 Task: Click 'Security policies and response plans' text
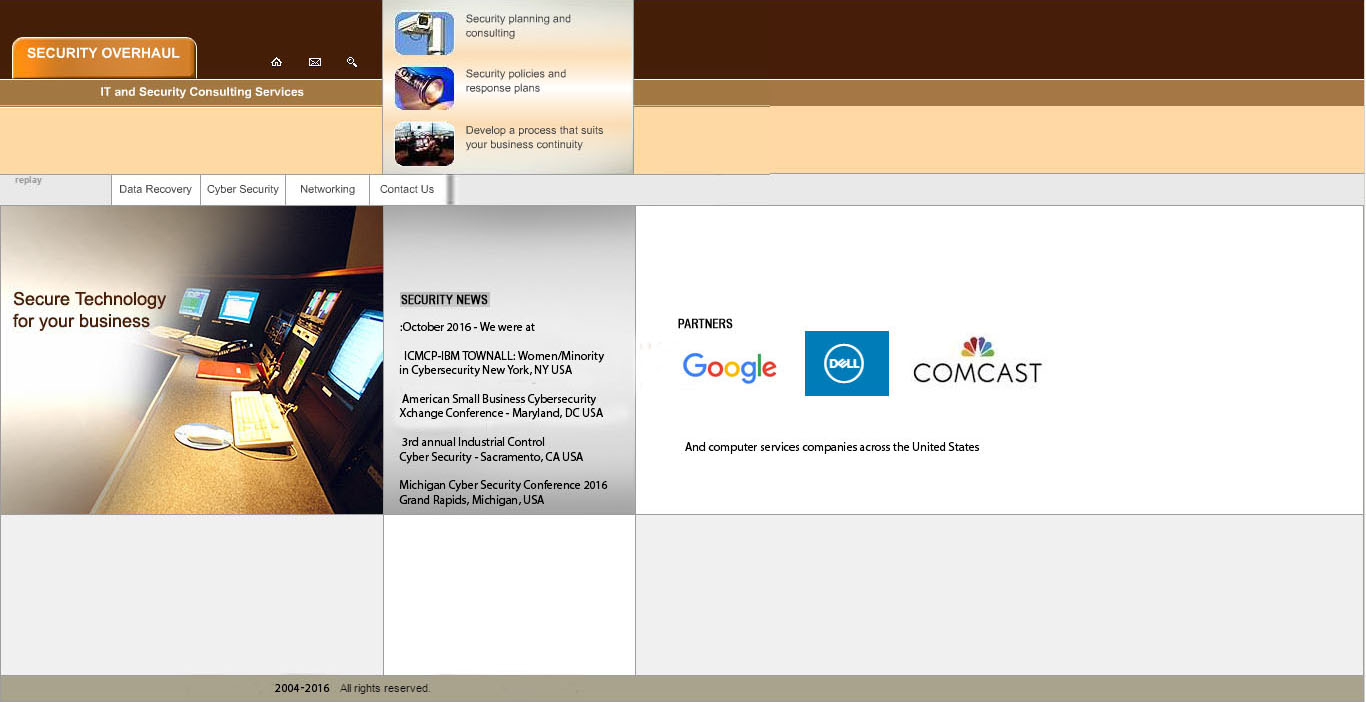tap(516, 81)
